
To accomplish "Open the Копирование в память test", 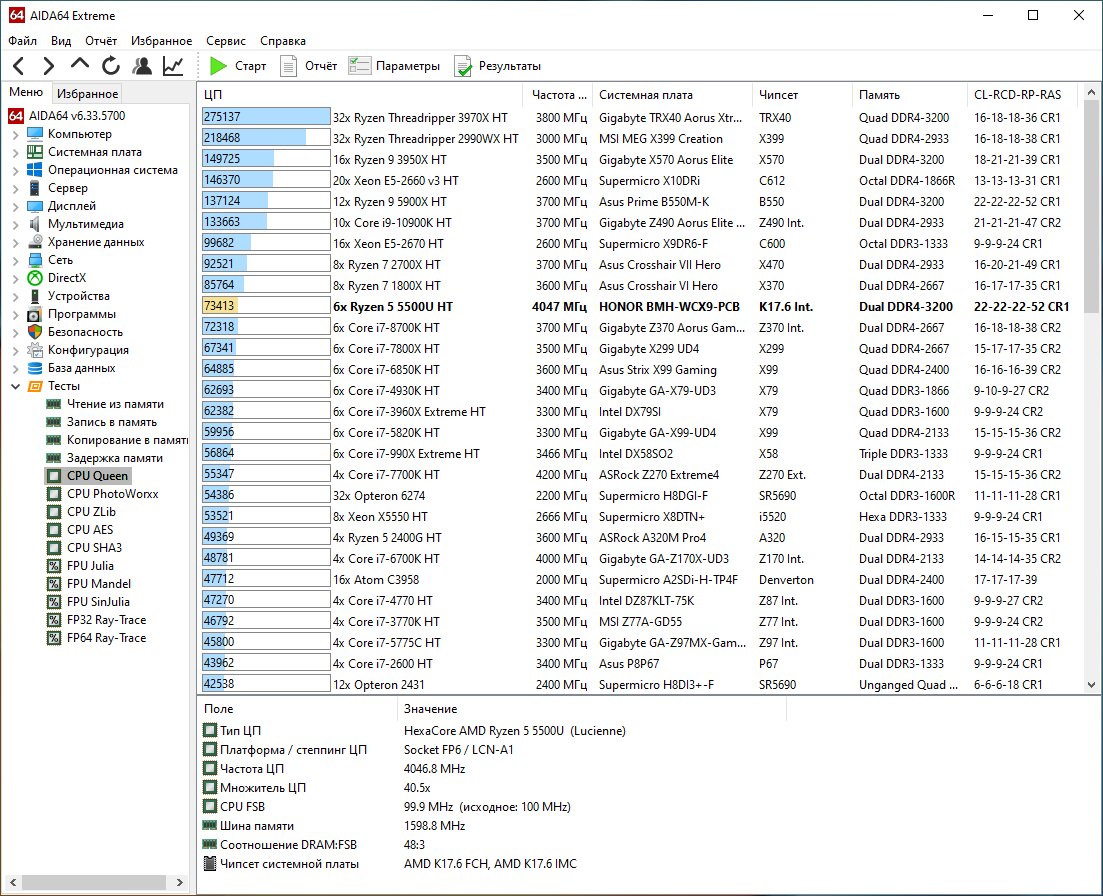I will point(117,440).
